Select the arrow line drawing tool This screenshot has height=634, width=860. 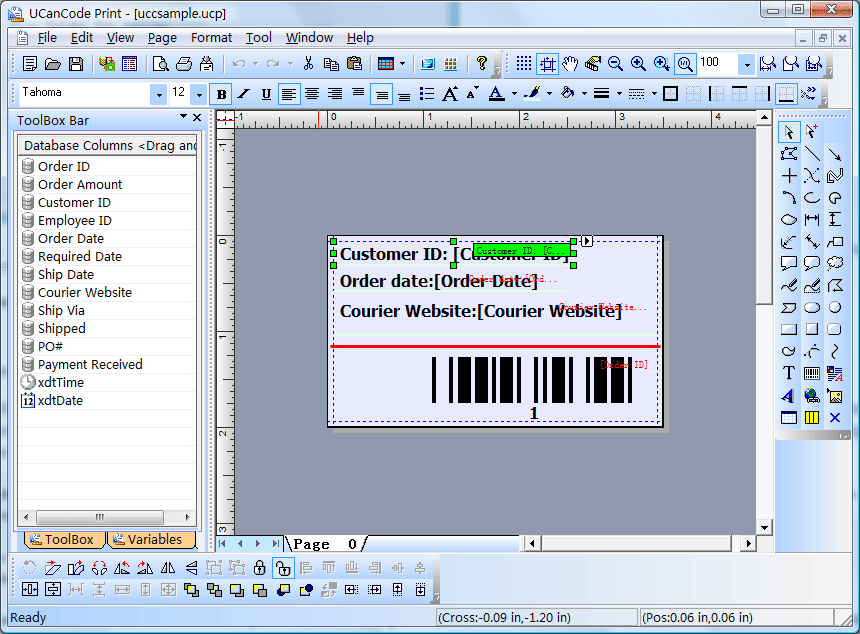pos(835,154)
